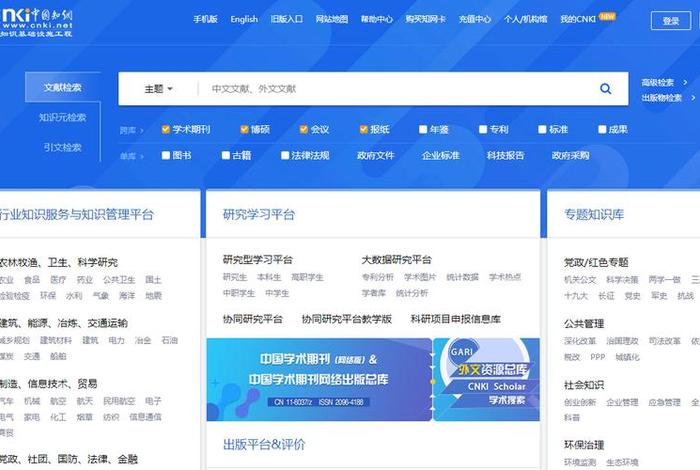
Task: Click 创业创新 link
Action: [x=580, y=402]
